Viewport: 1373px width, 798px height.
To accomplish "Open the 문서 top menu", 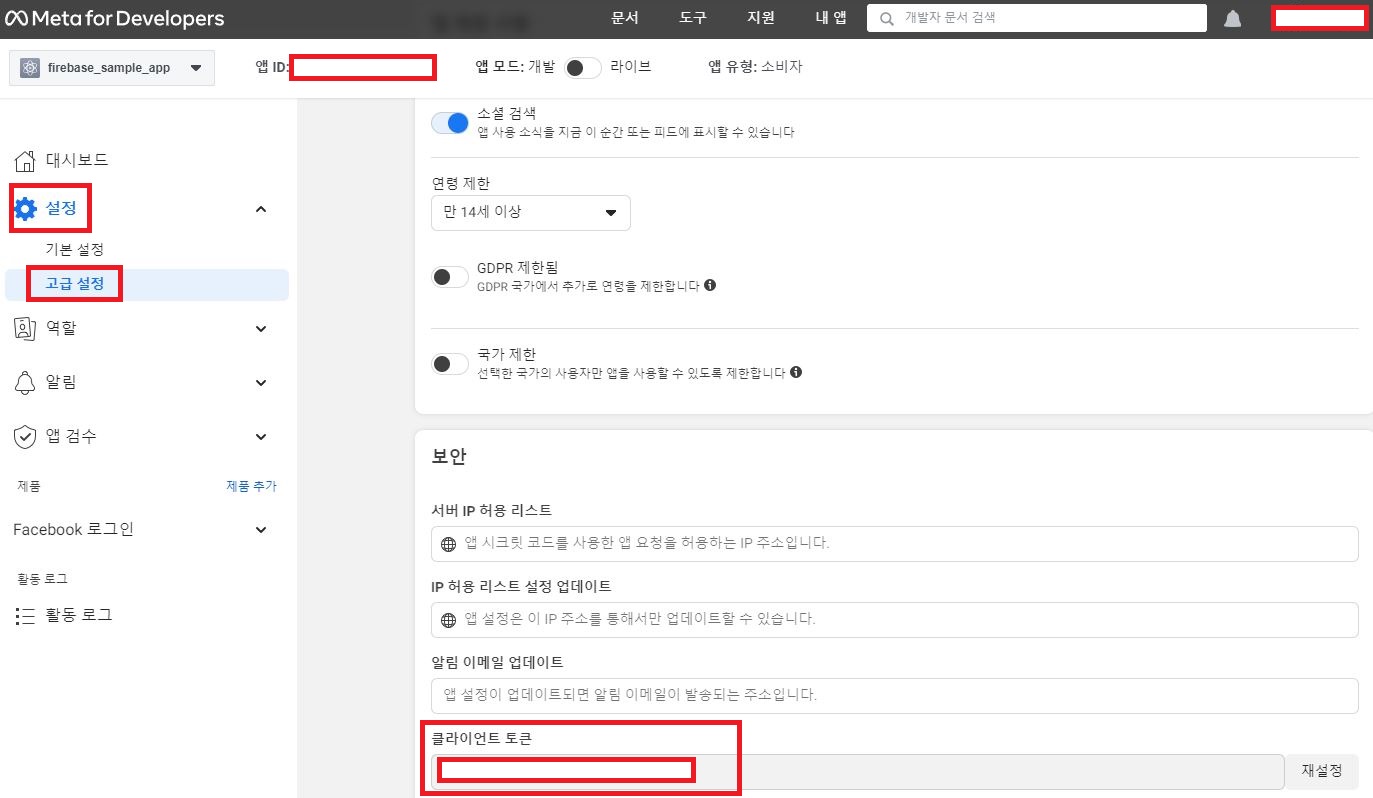I will pyautogui.click(x=624, y=18).
